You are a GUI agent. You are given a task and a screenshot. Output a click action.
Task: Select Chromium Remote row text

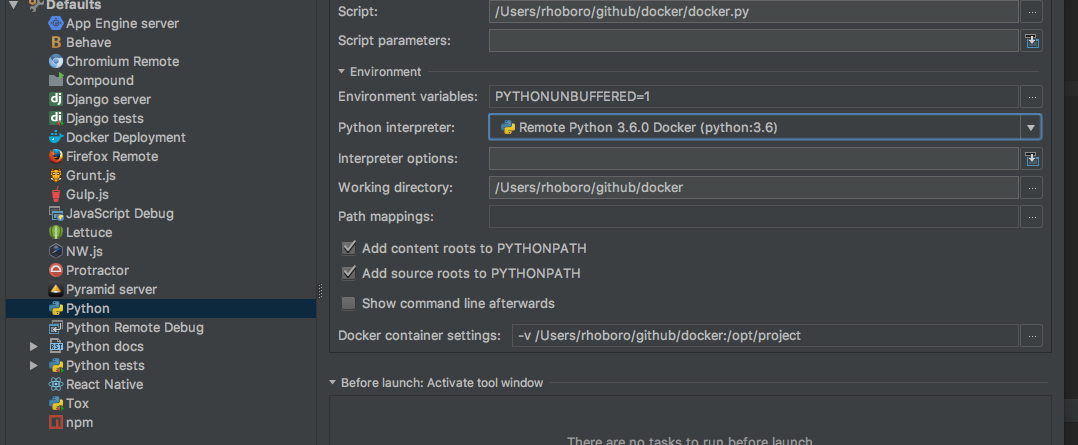(122, 61)
